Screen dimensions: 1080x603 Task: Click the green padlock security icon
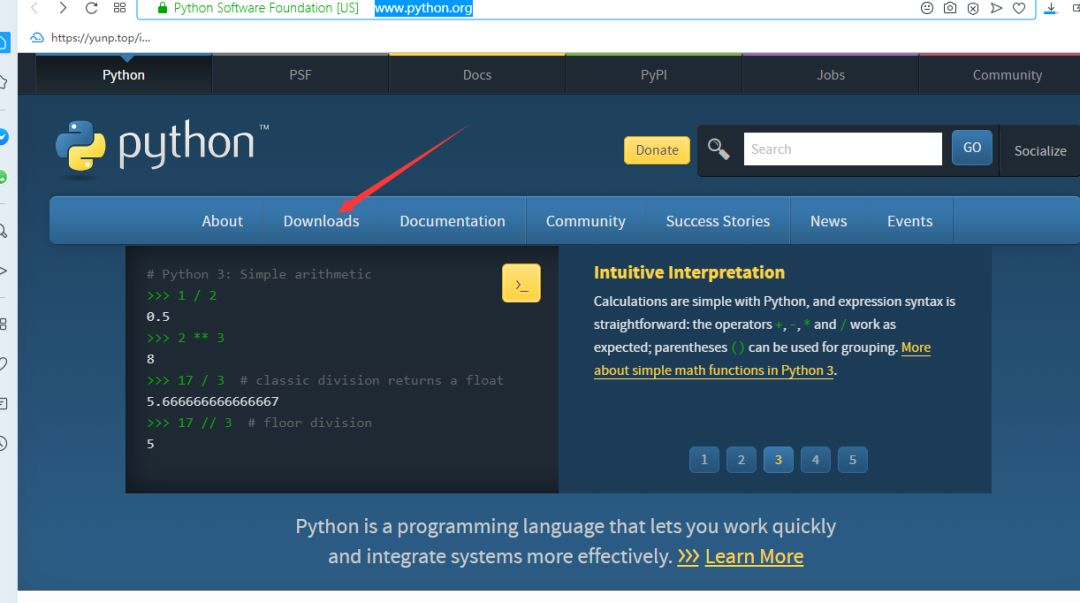(163, 8)
